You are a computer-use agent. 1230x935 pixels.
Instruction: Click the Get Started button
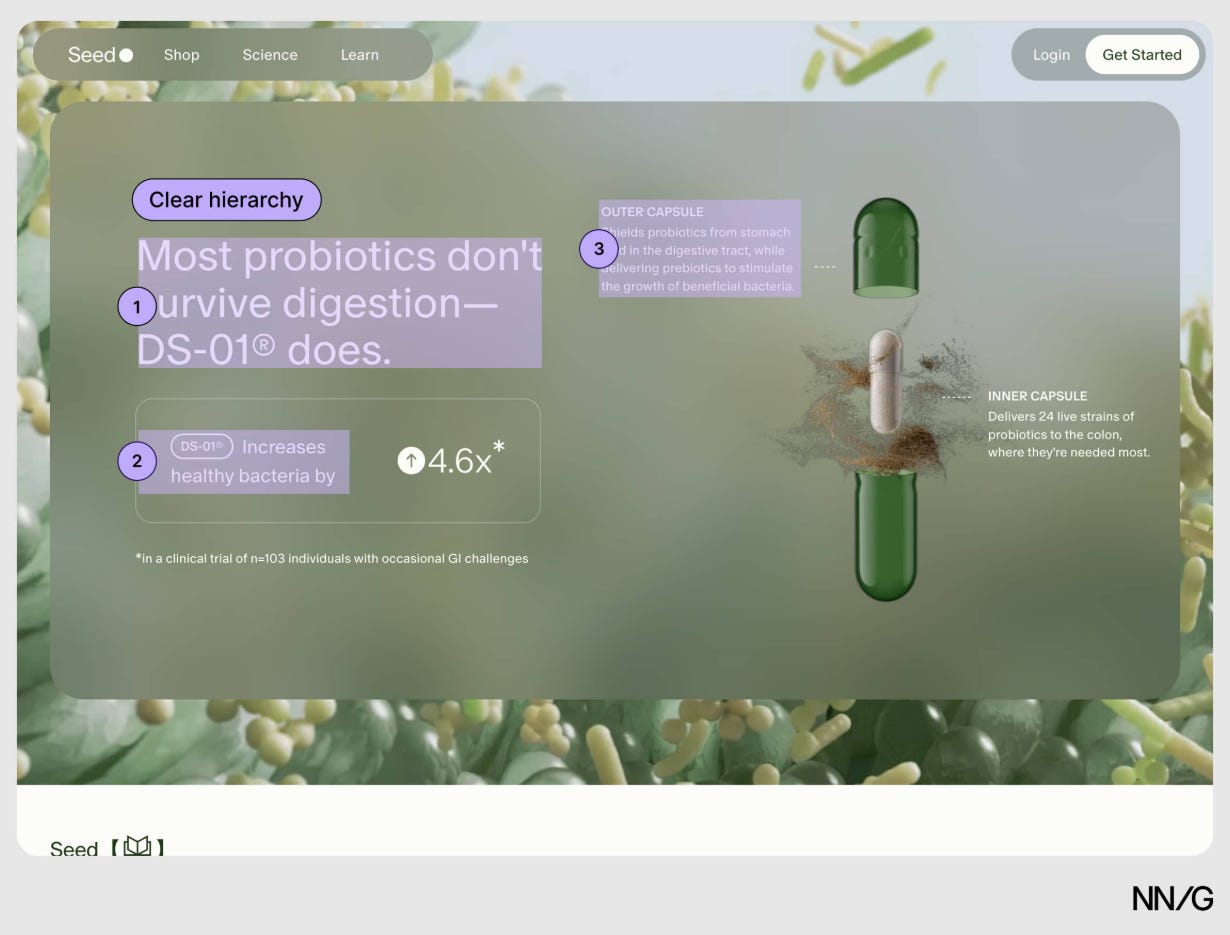coord(1142,55)
